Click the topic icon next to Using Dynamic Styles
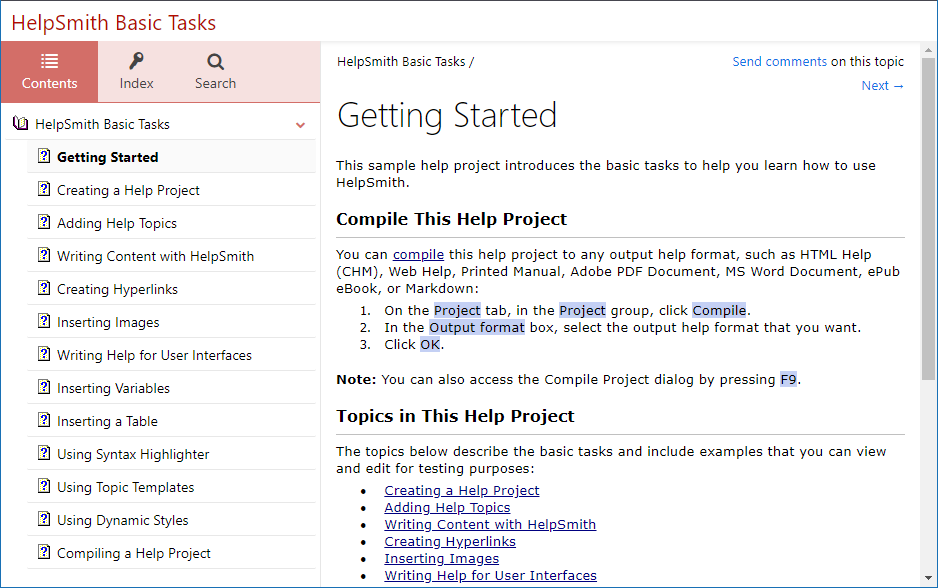The width and height of the screenshot is (938, 588). coord(44,519)
